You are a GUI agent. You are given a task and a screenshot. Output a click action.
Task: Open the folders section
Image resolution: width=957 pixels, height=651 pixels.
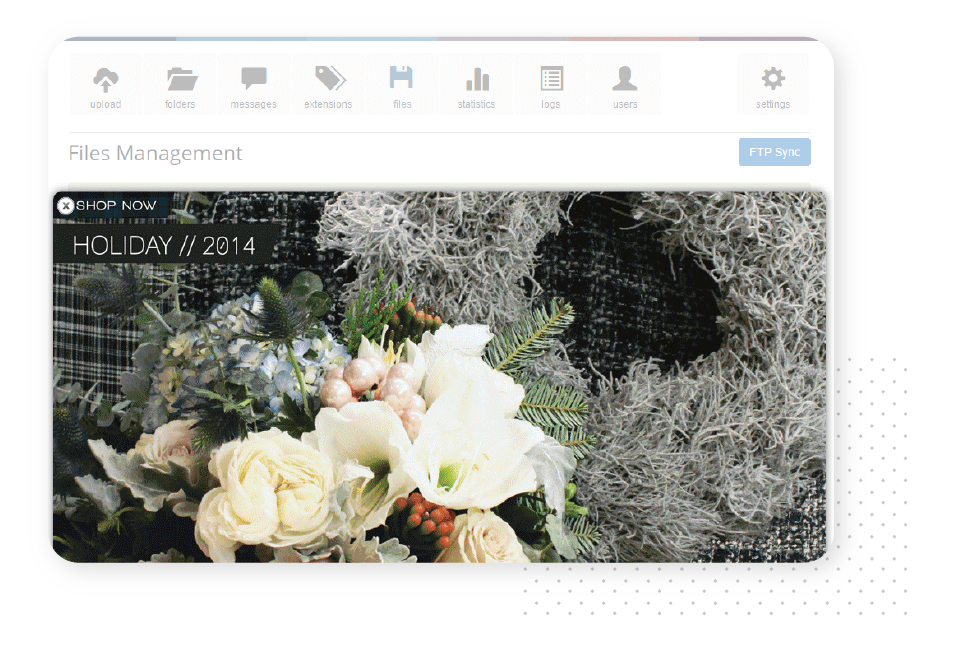point(181,80)
